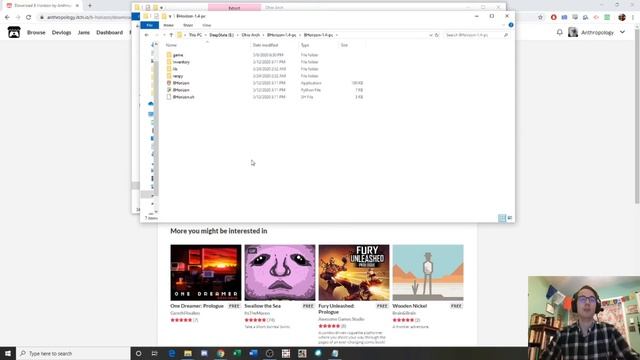Open the Windows Start menu
Screen dimensions: 640x360
[8, 353]
